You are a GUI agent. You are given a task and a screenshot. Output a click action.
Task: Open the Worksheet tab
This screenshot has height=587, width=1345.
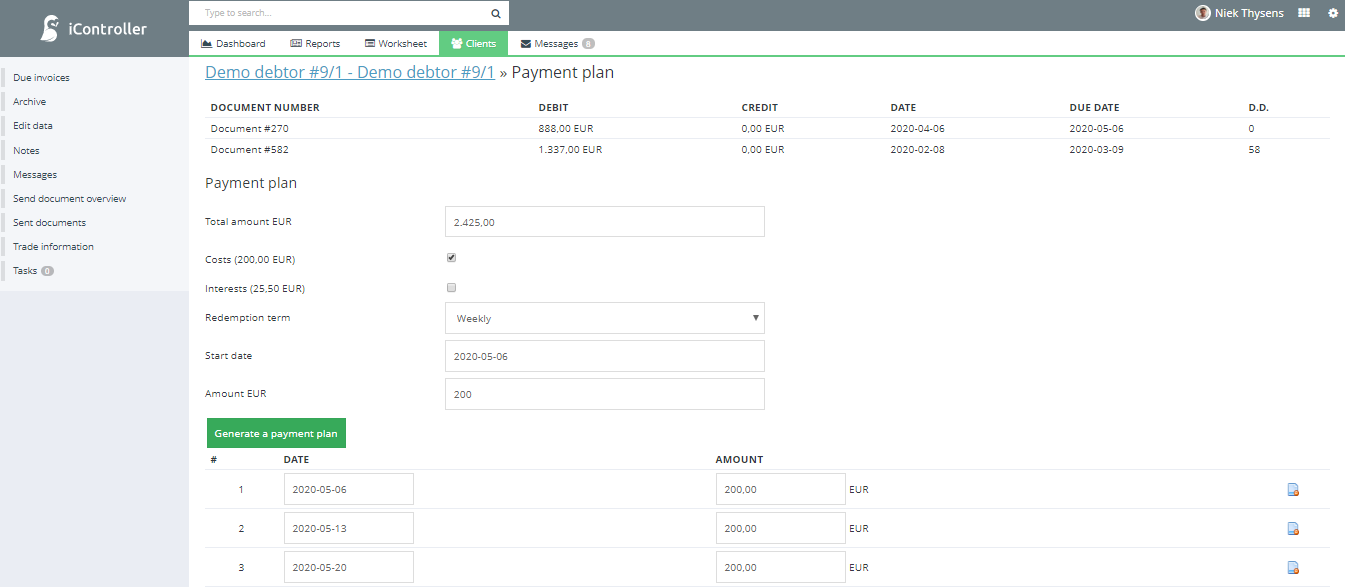(x=396, y=43)
